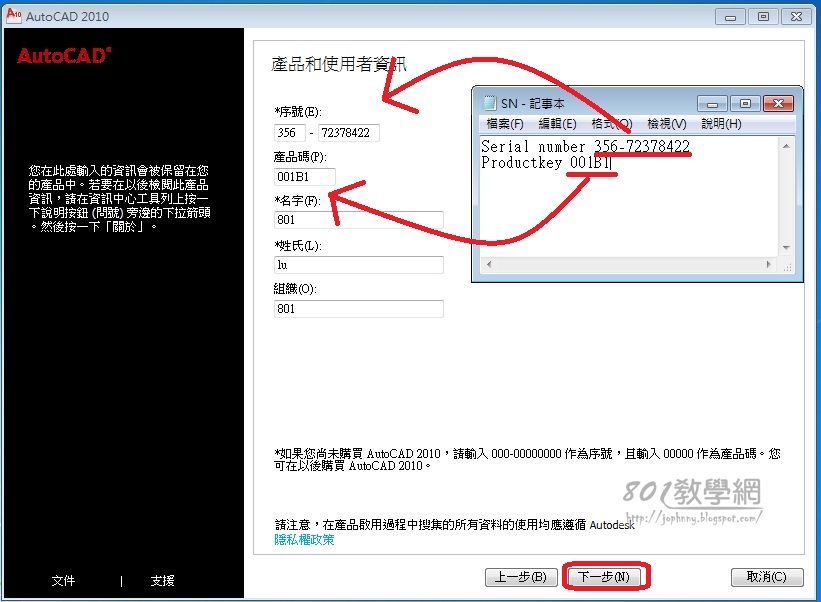Viewport: 821px width, 602px height.
Task: Click Notepad horizontal scrollbar right arrow
Action: tap(769, 265)
